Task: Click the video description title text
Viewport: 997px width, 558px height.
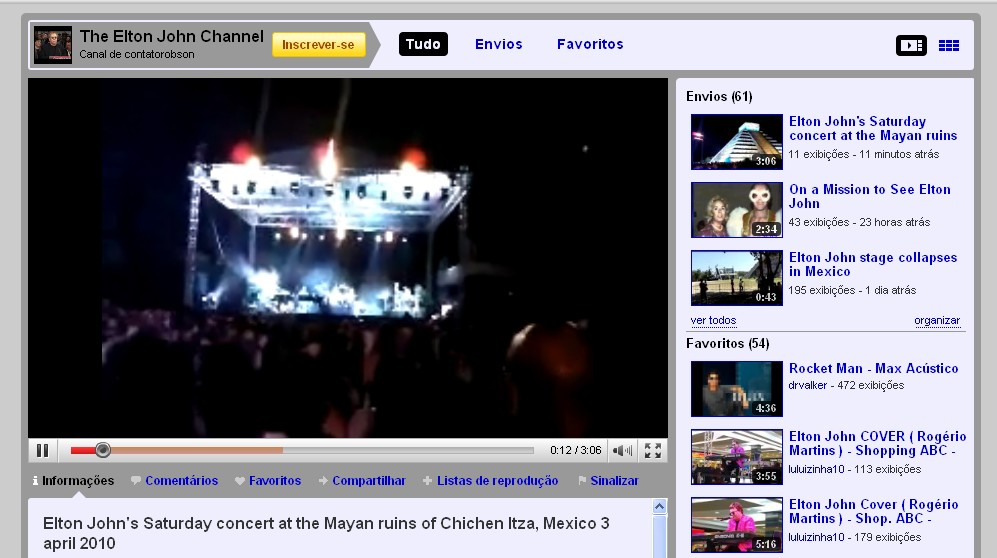Action: pyautogui.click(x=326, y=533)
